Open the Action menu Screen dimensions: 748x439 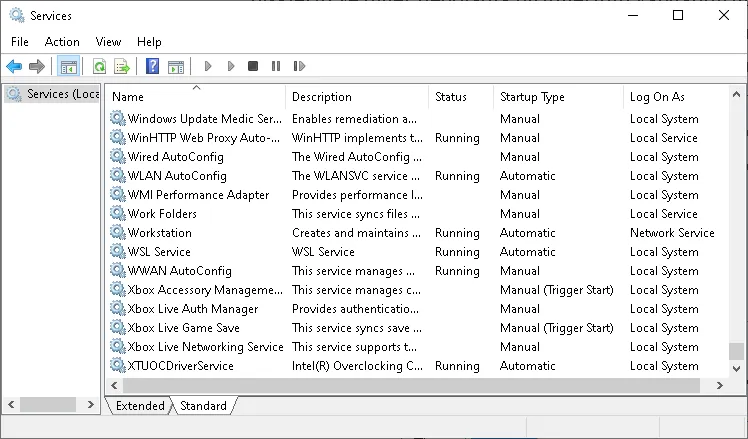(x=62, y=42)
